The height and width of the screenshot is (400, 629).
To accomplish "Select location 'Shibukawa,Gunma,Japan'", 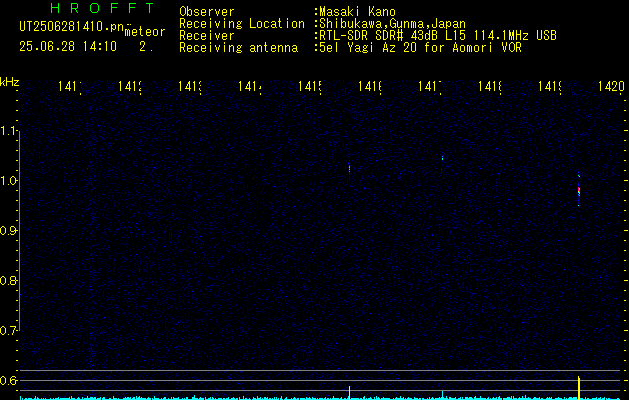I will (392, 24).
